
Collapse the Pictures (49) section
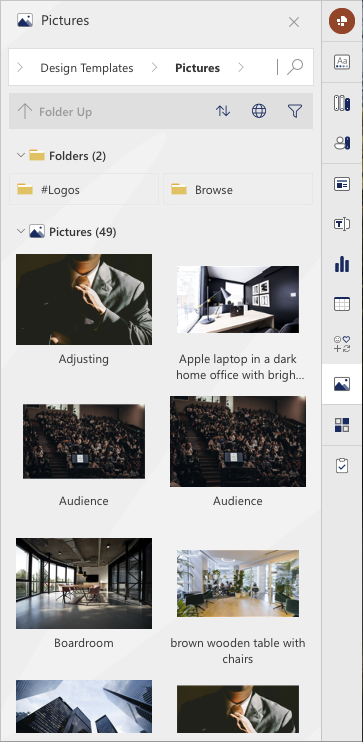21,231
